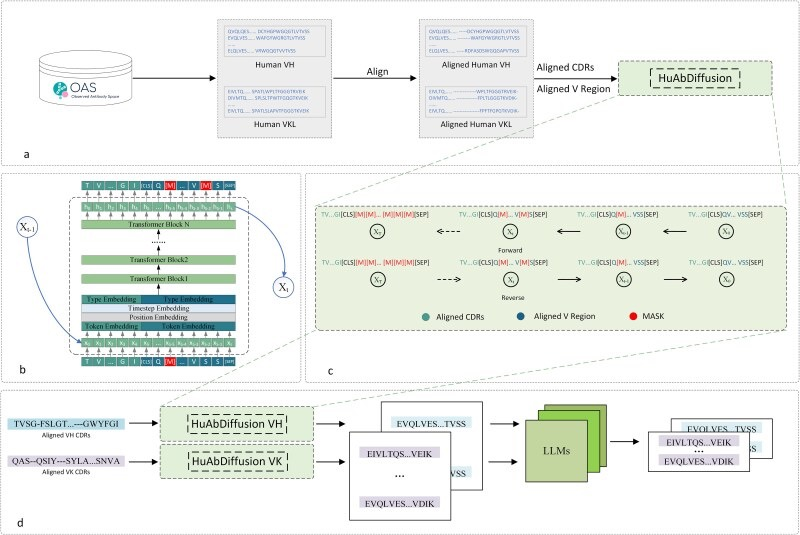800x535 pixels.
Task: Click the OAS database cylinder icon
Action: (x=86, y=78)
